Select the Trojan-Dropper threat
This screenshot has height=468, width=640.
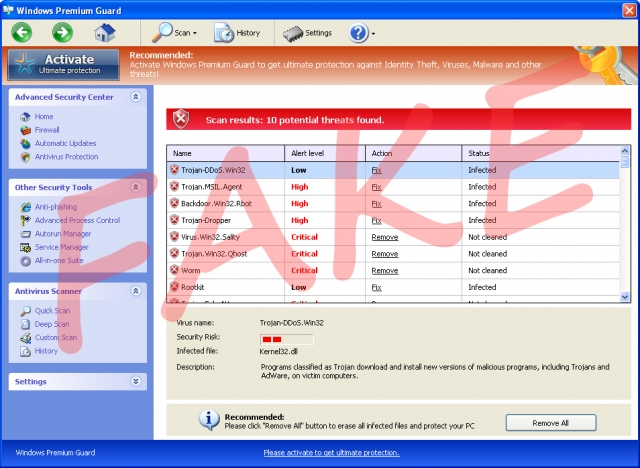tap(393, 220)
